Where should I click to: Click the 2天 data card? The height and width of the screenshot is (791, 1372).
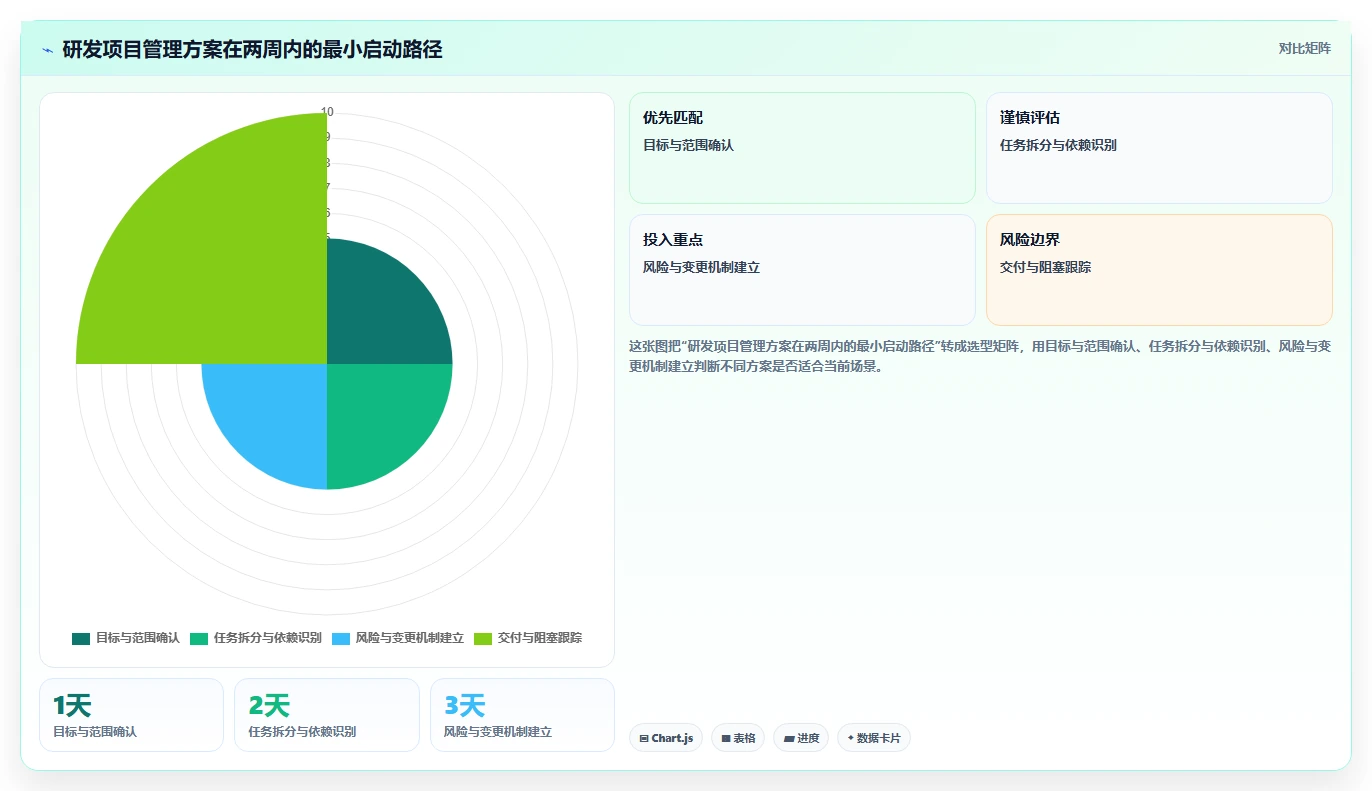click(327, 715)
